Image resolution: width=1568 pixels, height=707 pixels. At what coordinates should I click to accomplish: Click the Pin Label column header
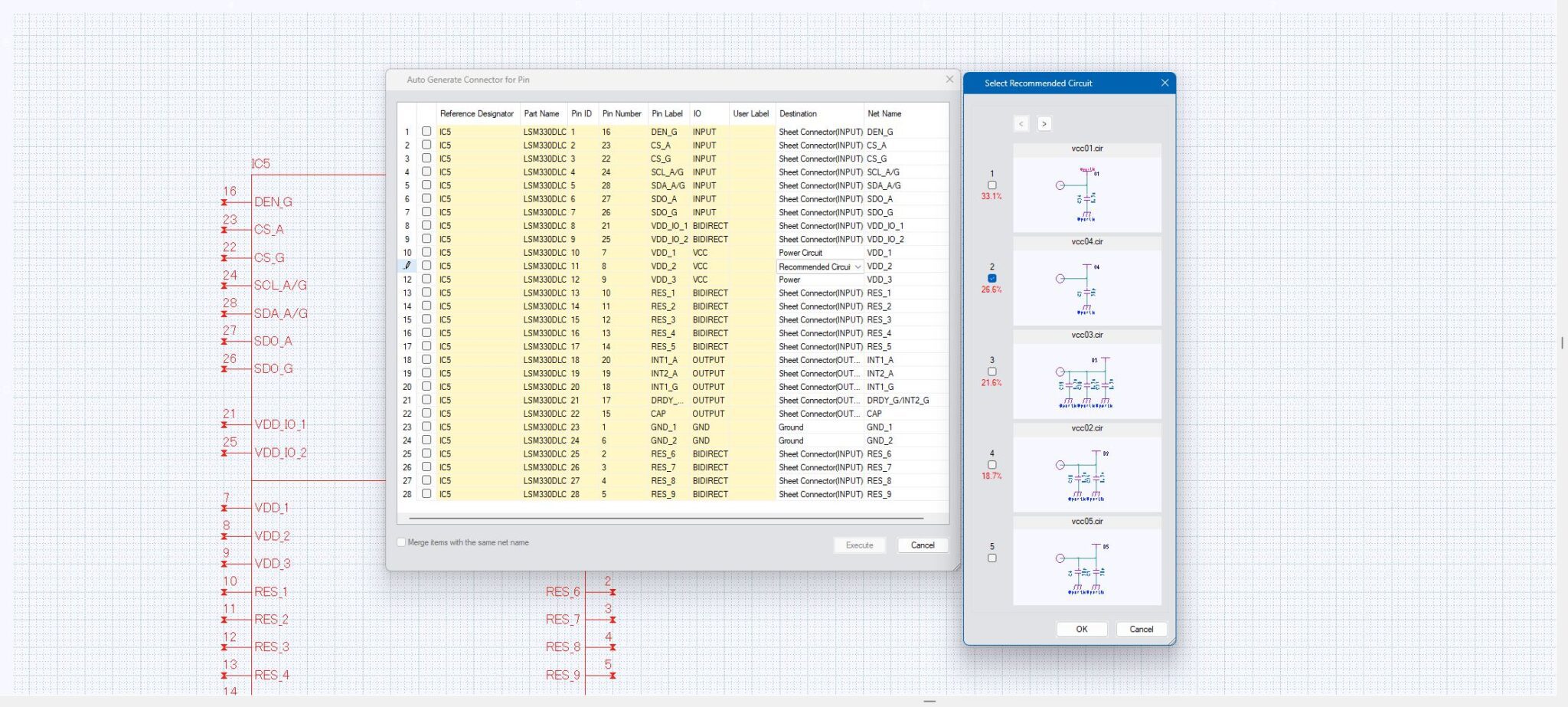(666, 113)
